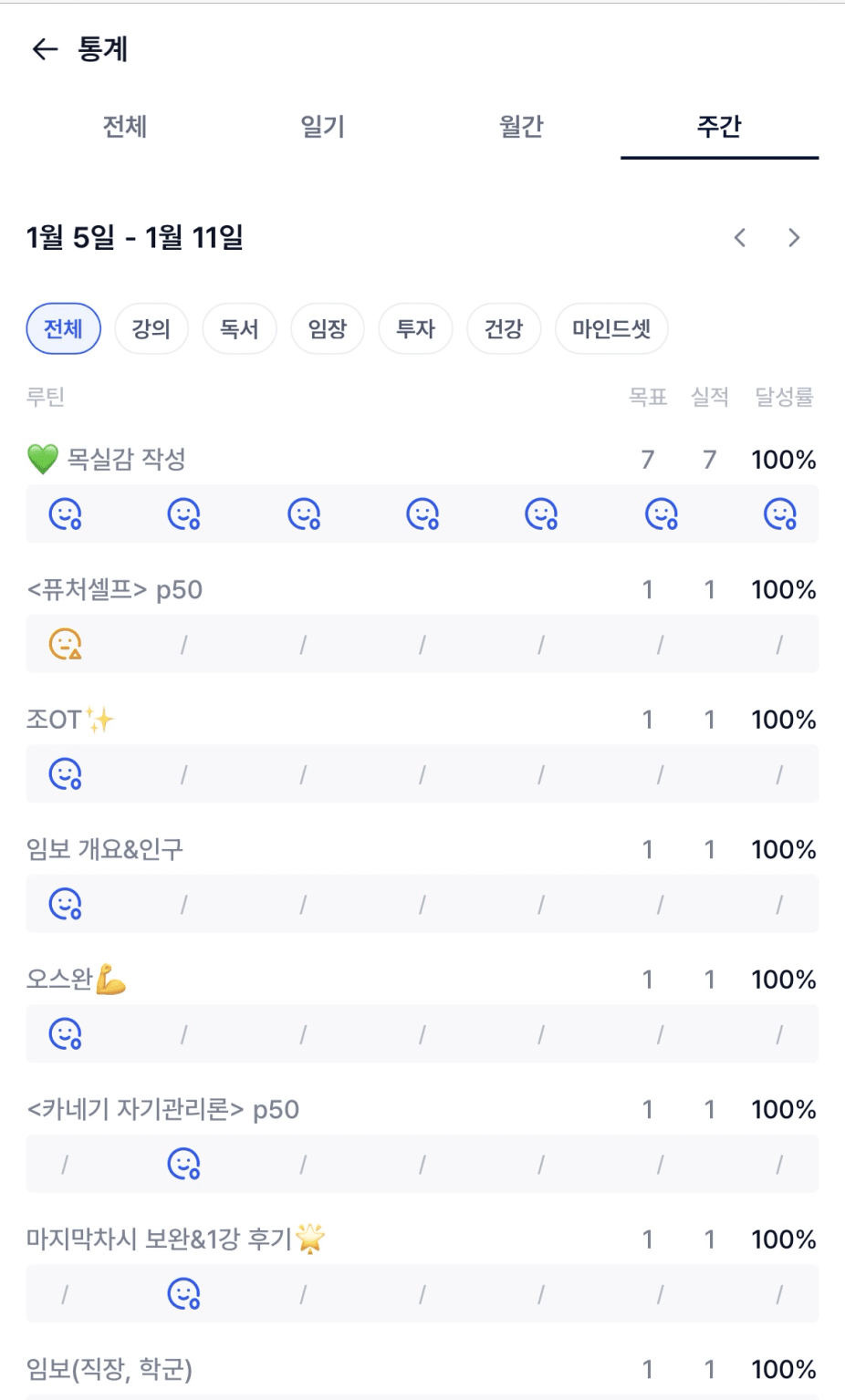This screenshot has height=1400, width=845.
Task: Select the 주간 tab
Action: click(x=719, y=127)
